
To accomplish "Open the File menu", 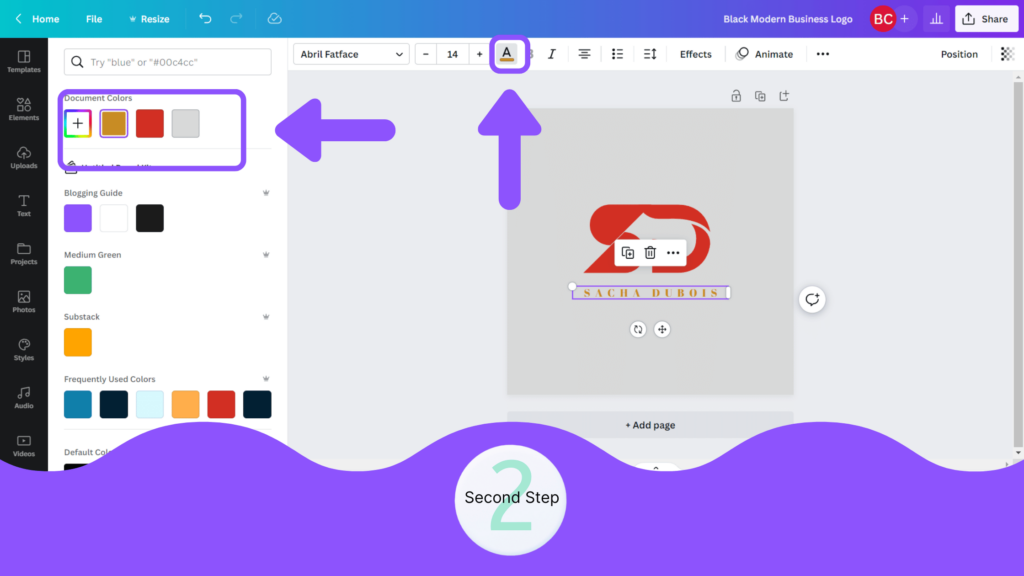I will [x=94, y=19].
